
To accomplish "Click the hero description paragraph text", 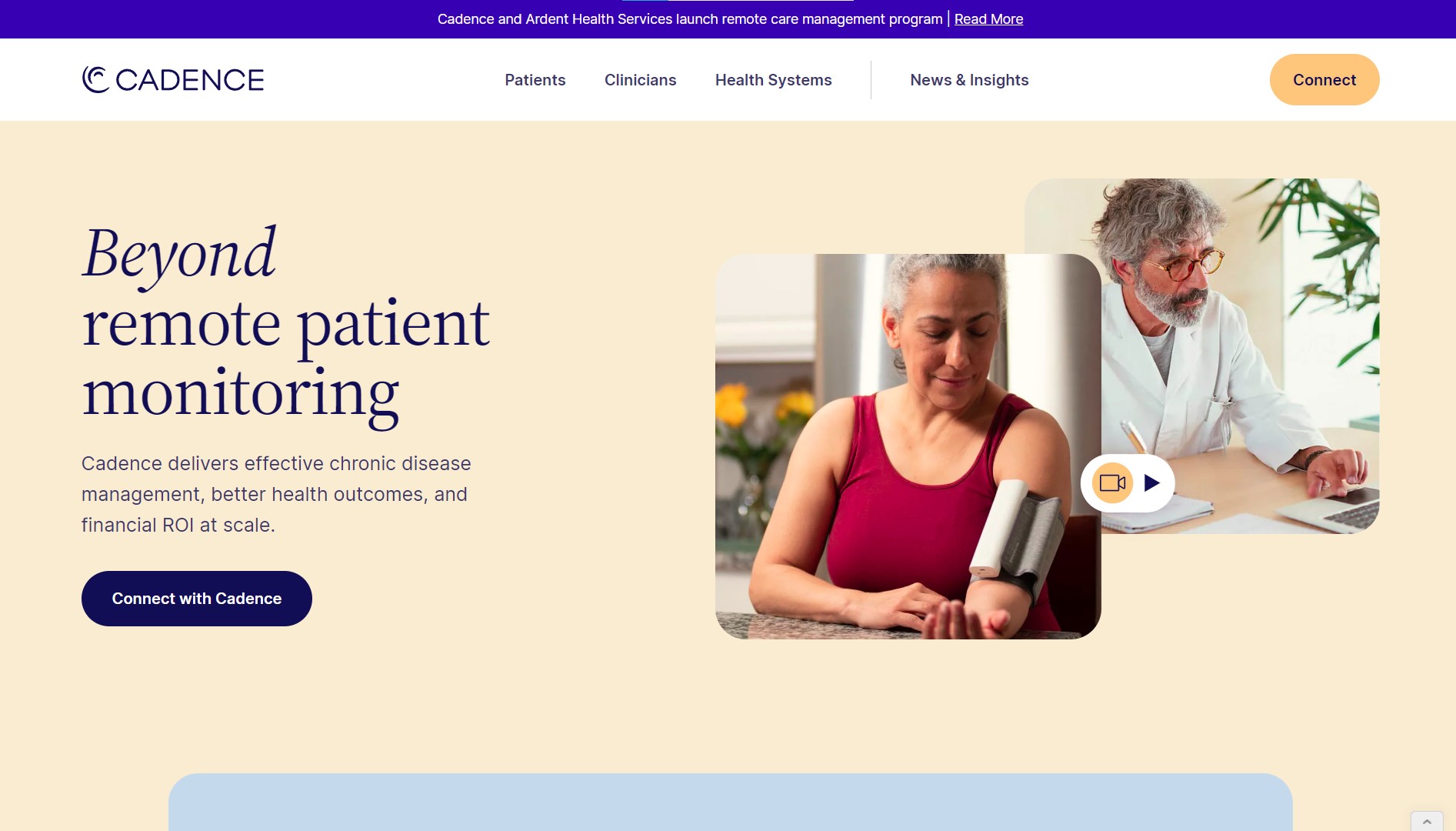I will pos(277,494).
